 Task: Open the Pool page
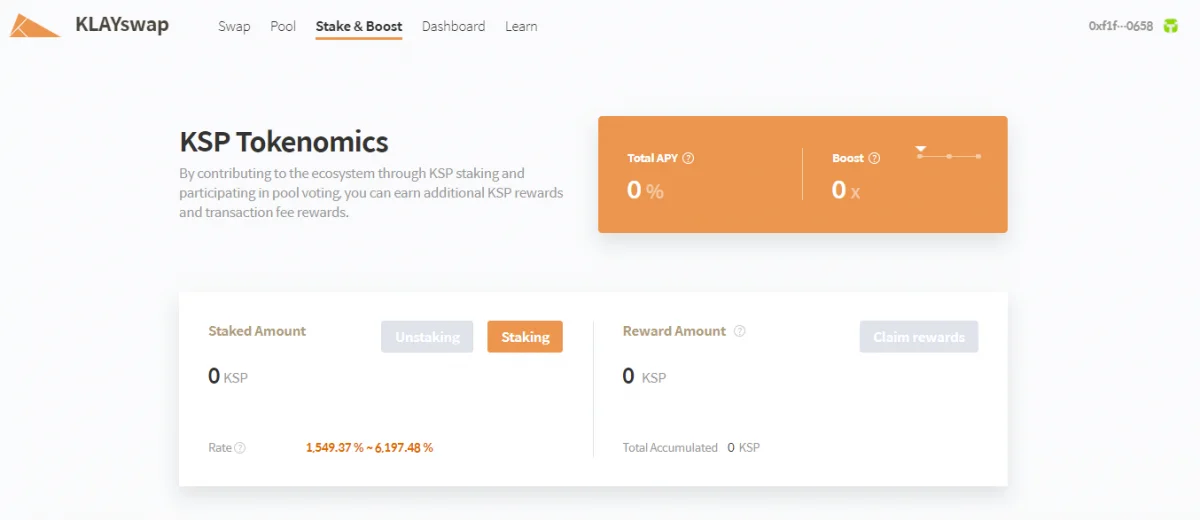click(283, 26)
